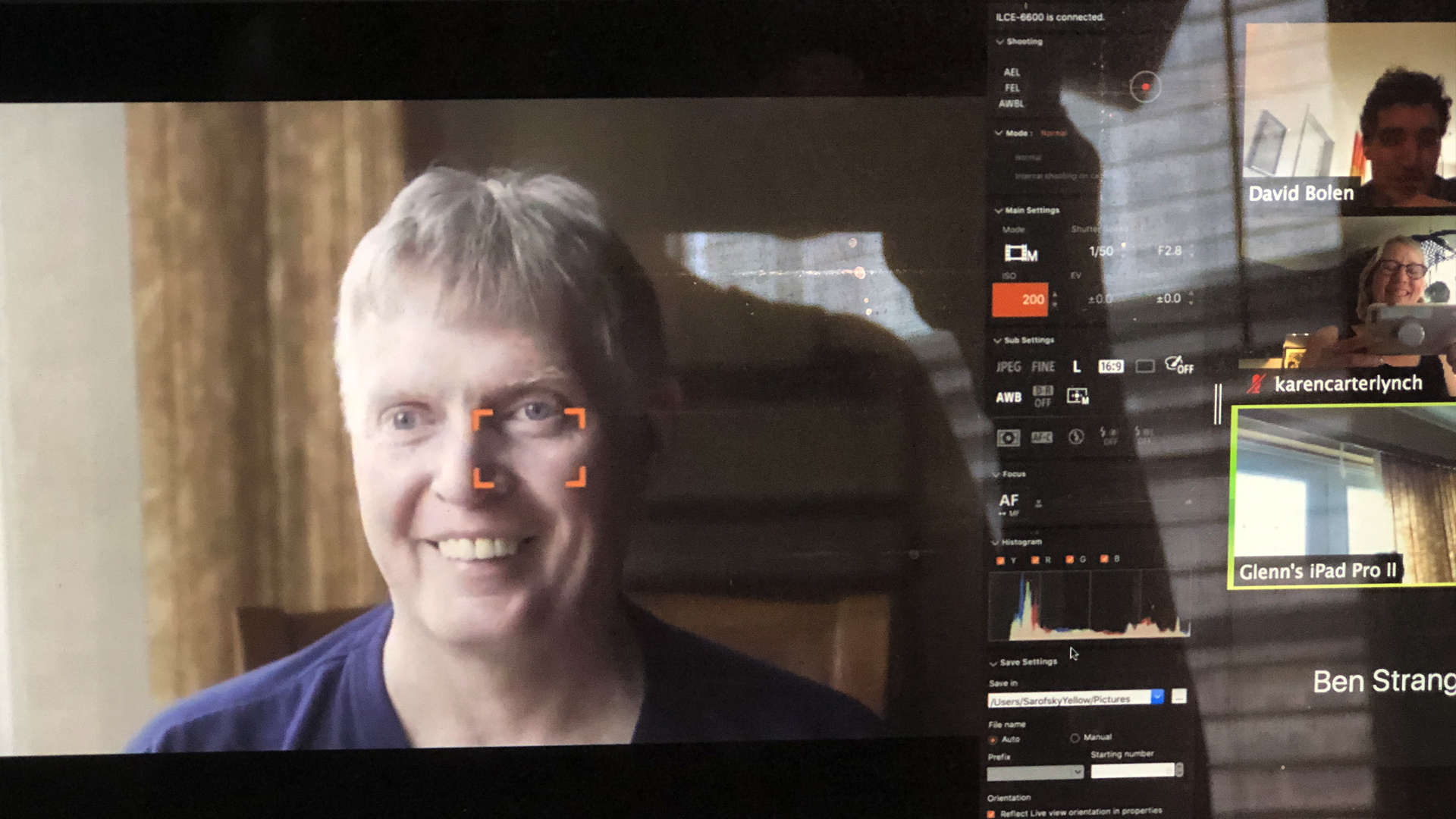The image size is (1456, 819).
Task: Enable Reflect Live view orientation checkbox
Action: pos(991,814)
